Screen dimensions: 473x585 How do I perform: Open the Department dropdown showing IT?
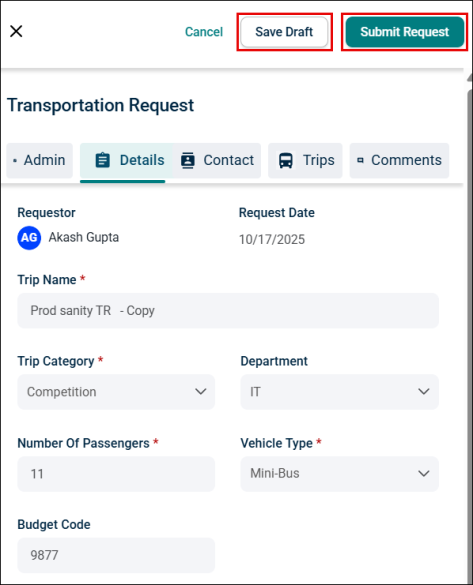[x=339, y=392]
